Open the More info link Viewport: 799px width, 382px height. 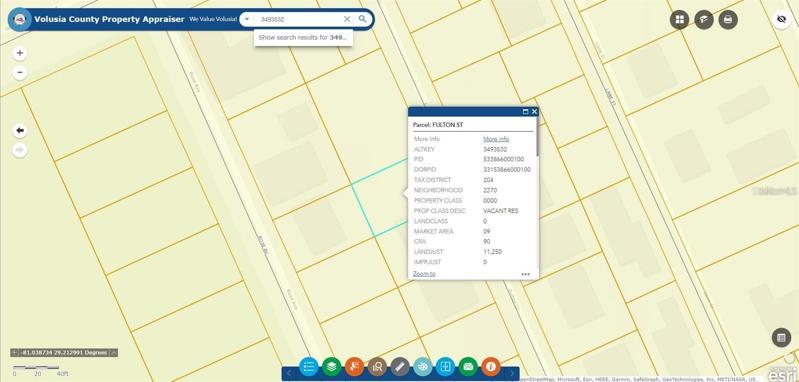[496, 139]
